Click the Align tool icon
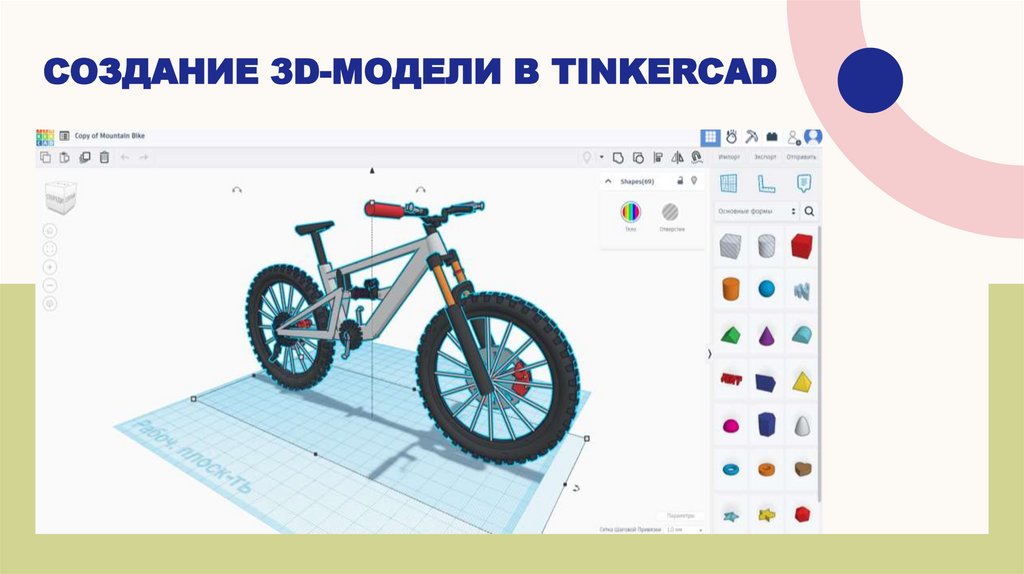Image resolution: width=1024 pixels, height=574 pixels. [658, 157]
